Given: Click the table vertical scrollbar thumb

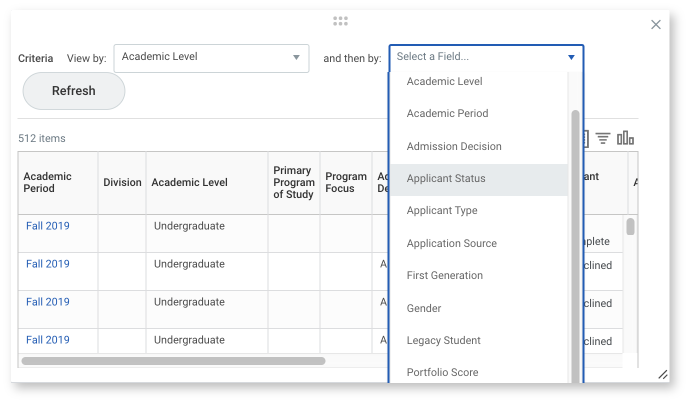Looking at the screenshot, I should coord(630,227).
